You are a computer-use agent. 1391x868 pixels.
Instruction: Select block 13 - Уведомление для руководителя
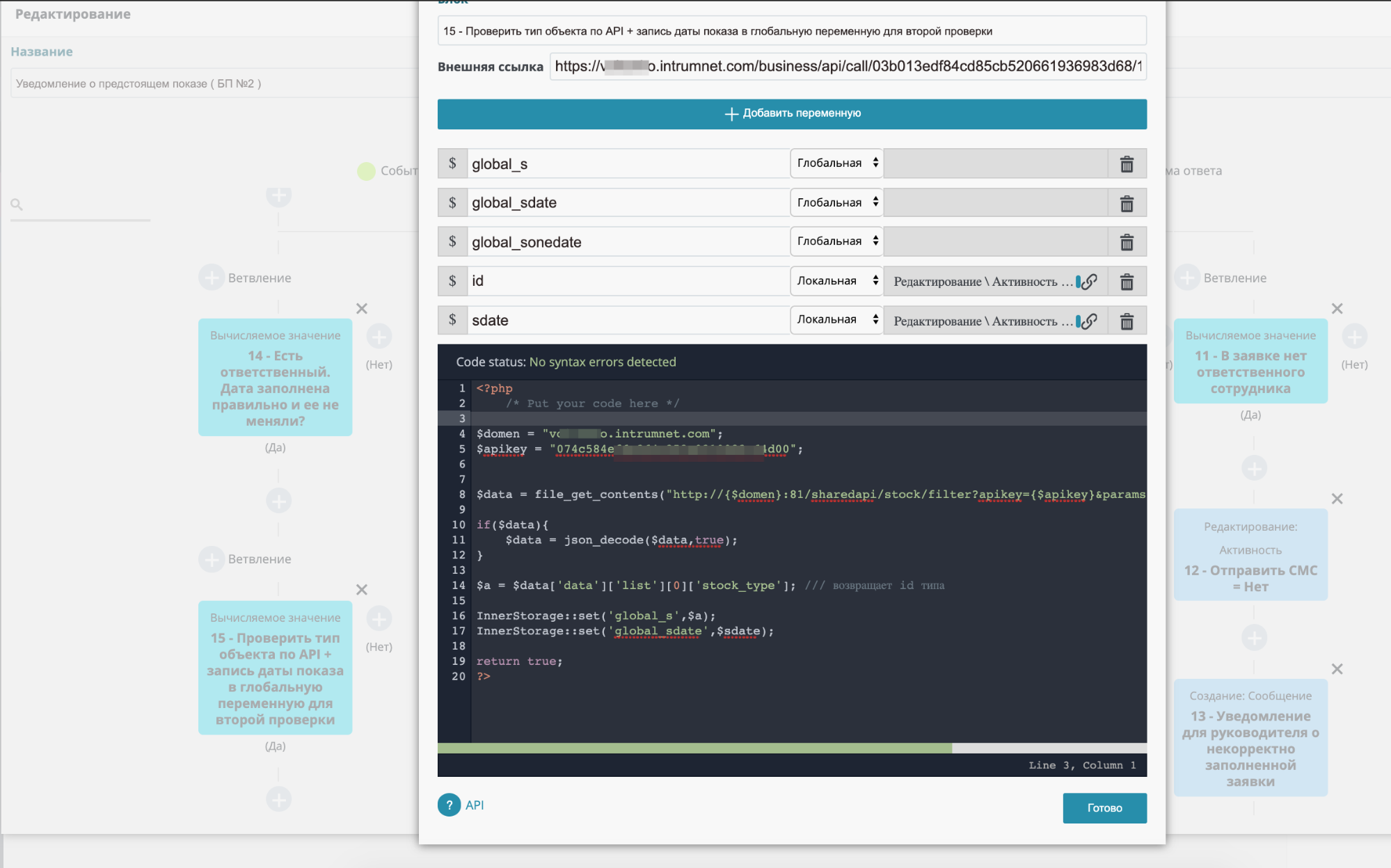pyautogui.click(x=1250, y=738)
